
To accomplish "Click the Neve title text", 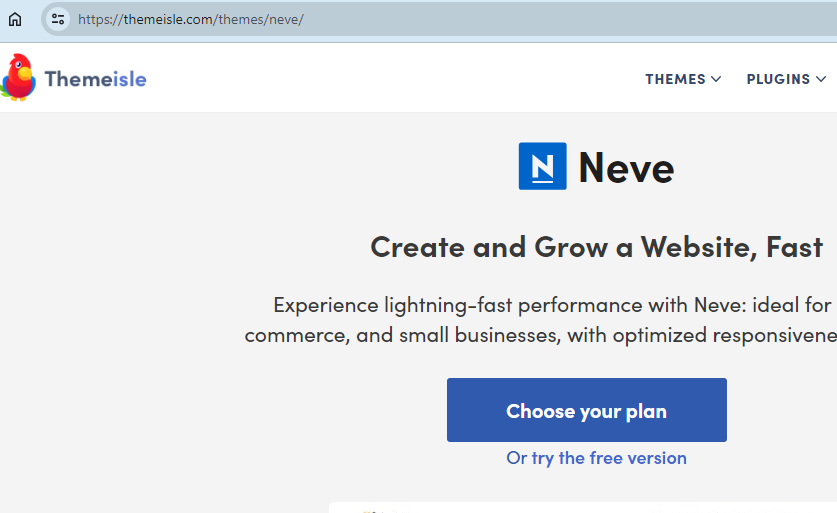I will (x=626, y=167).
